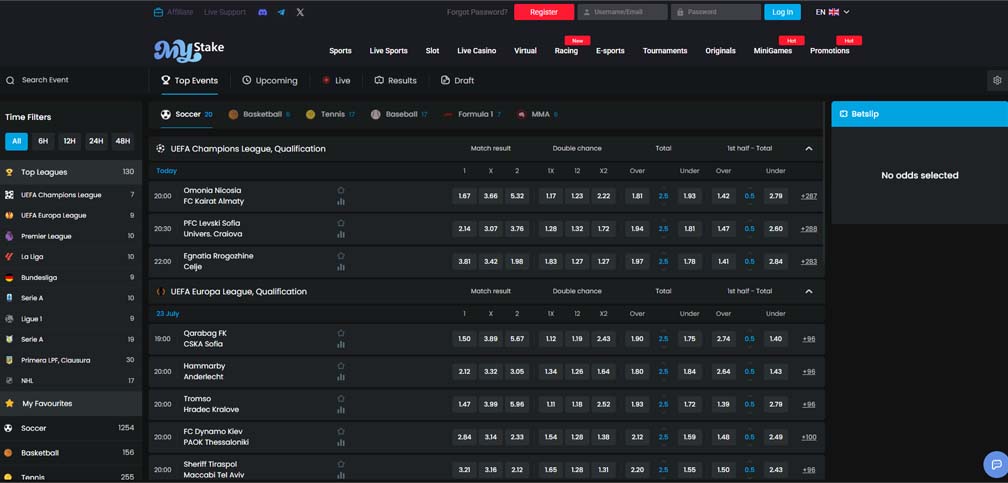Viewport: 1008px width, 483px height.
Task: Select the 12H time filter
Action: [x=69, y=141]
